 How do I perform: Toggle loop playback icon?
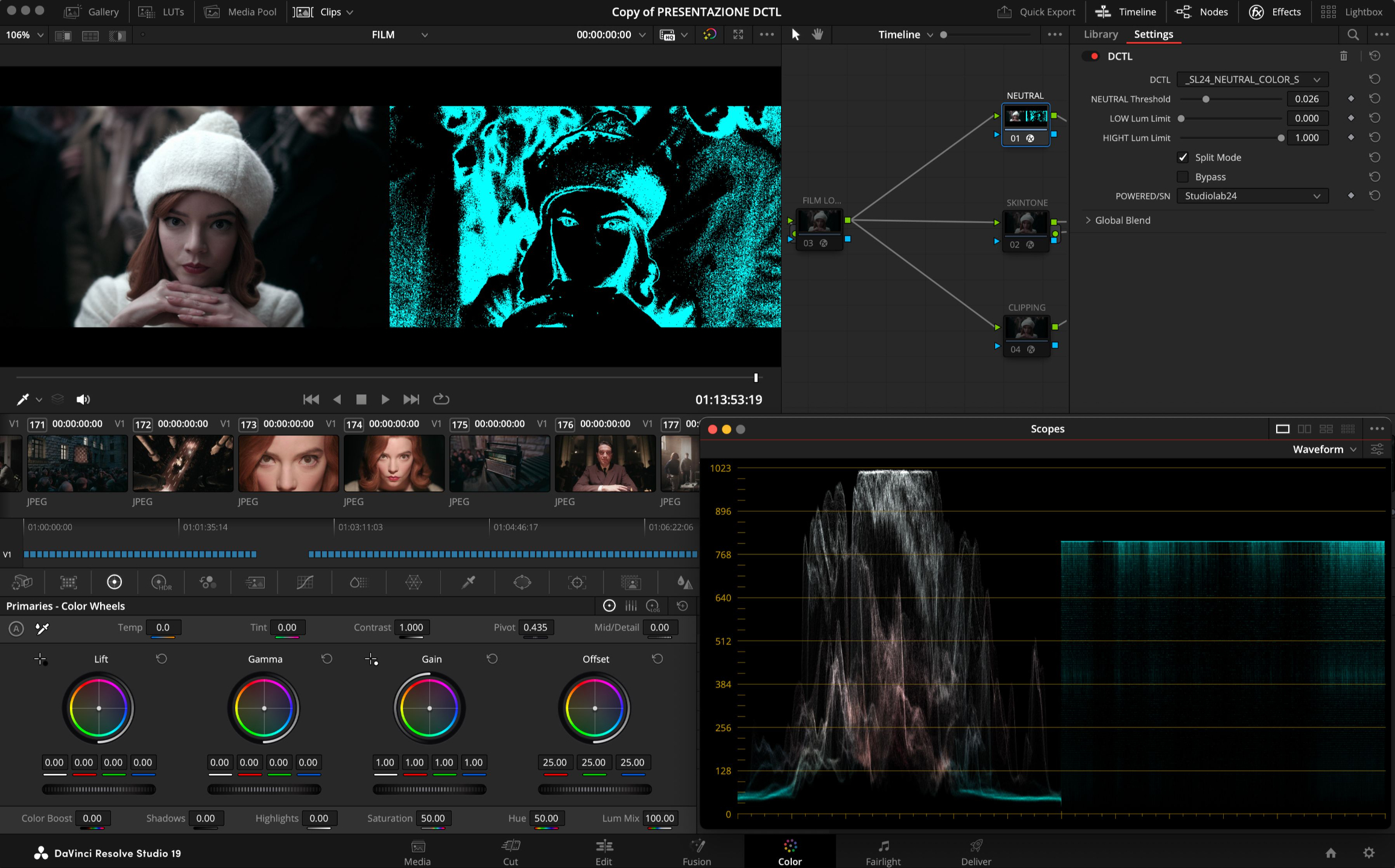tap(441, 399)
